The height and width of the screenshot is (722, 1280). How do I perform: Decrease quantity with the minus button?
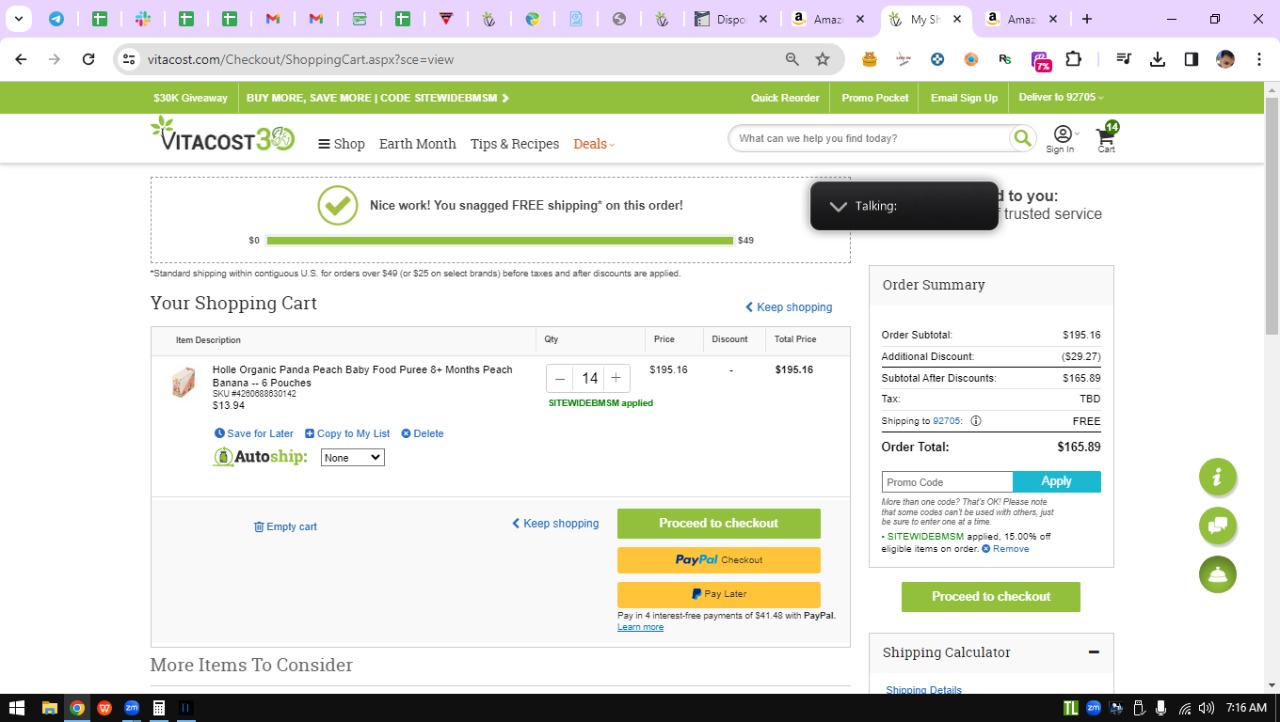pyautogui.click(x=560, y=378)
